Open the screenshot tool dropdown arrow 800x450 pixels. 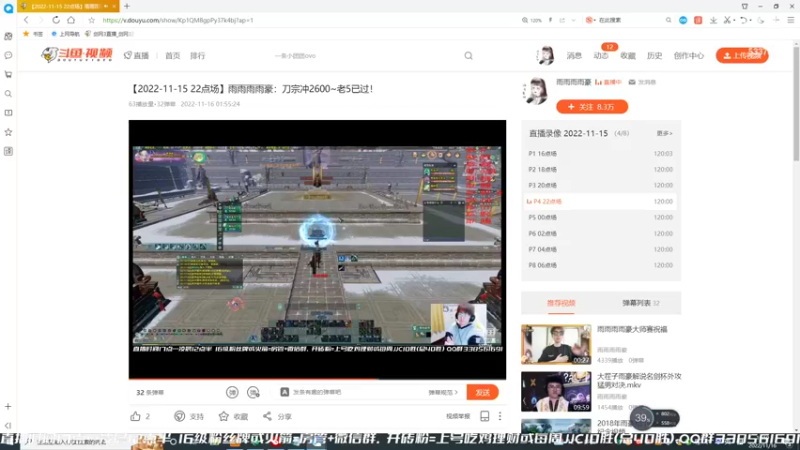pos(734,20)
